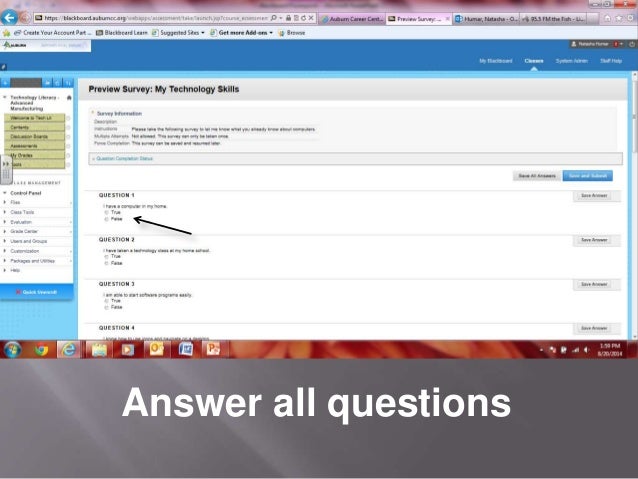This screenshot has width=638, height=479.
Task: Switch to the Homer, Natasha Outlook tab
Action: (486, 19)
